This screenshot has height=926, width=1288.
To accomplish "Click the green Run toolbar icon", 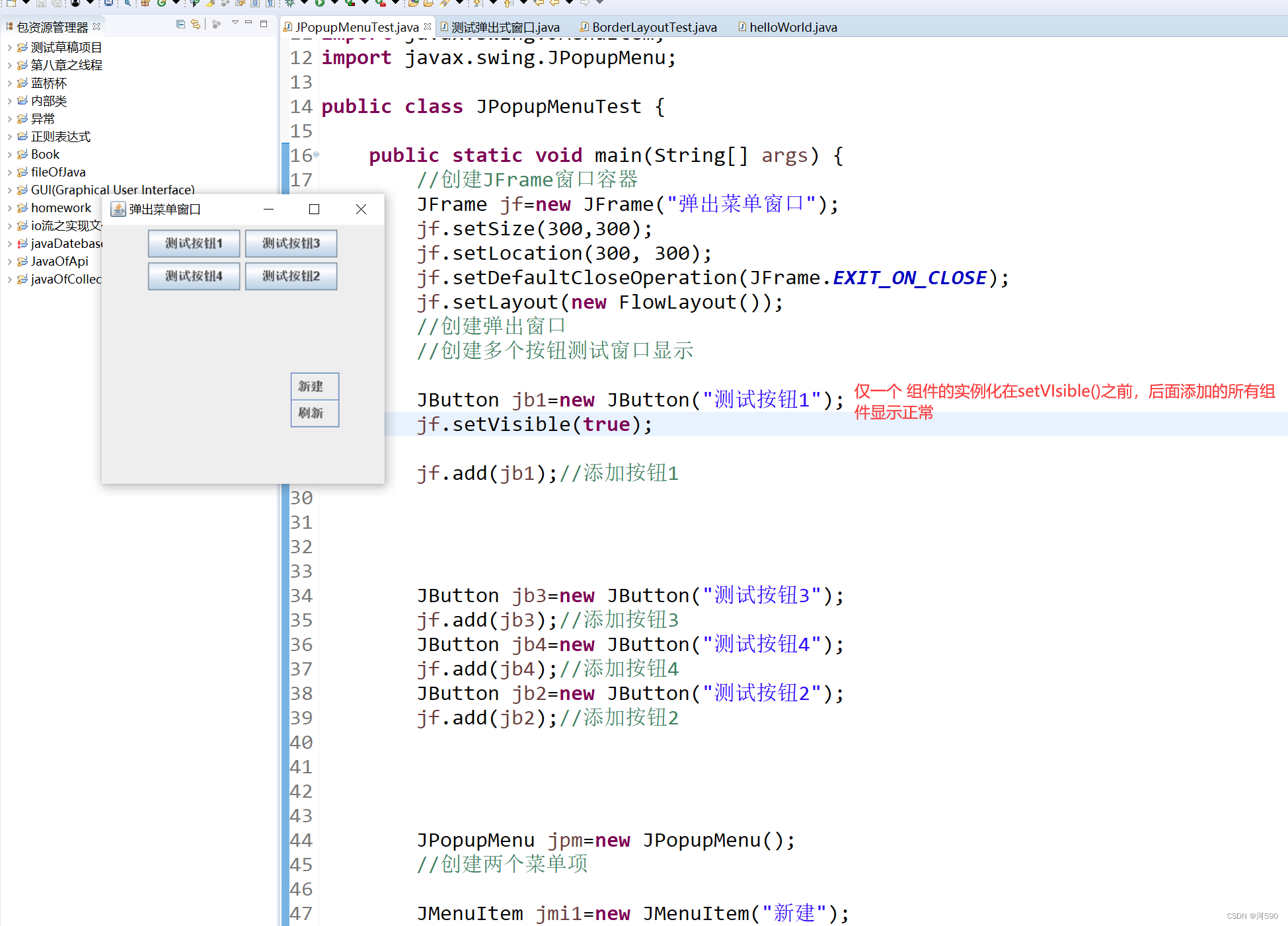I will click(x=319, y=3).
